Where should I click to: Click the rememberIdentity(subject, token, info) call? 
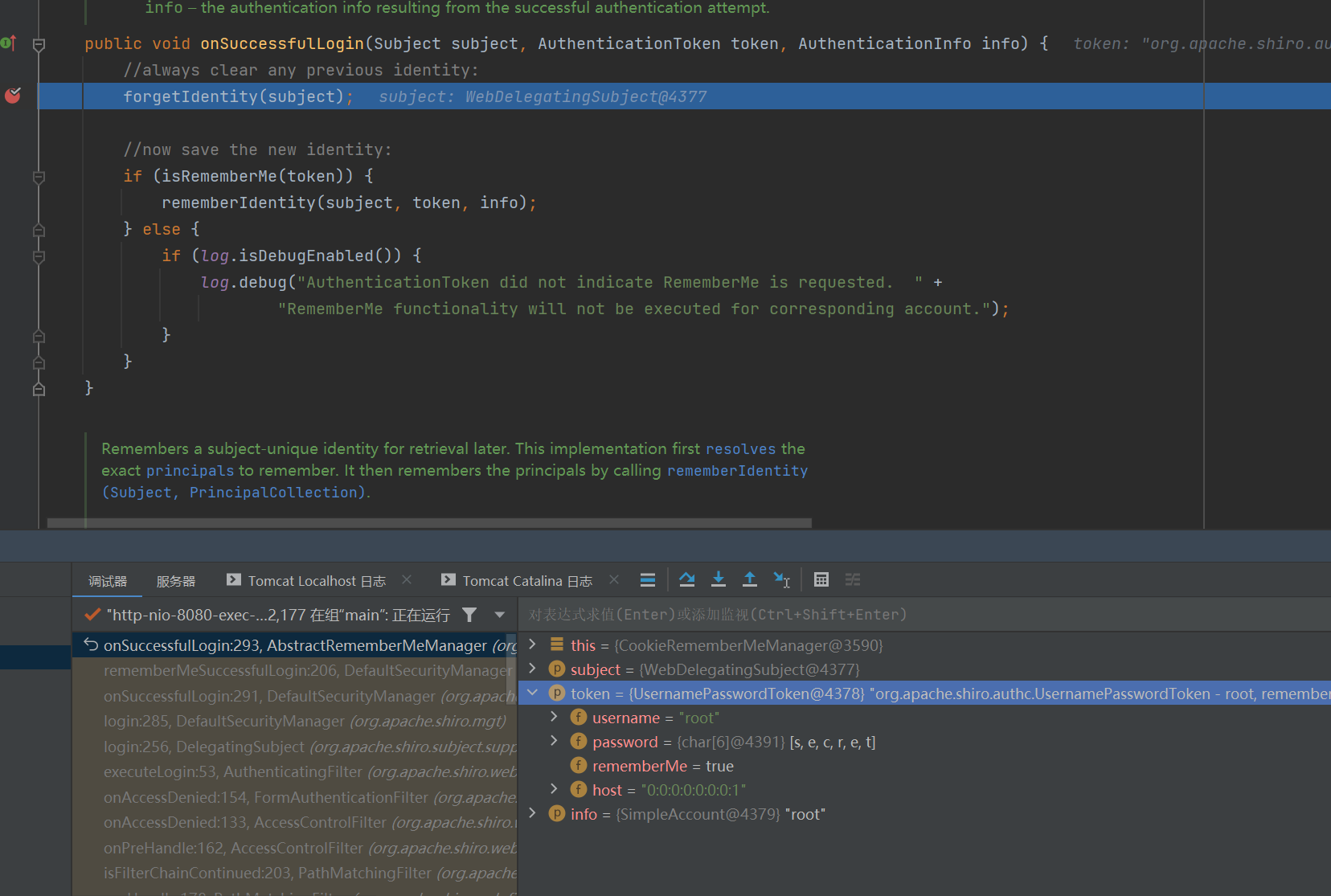click(x=349, y=203)
